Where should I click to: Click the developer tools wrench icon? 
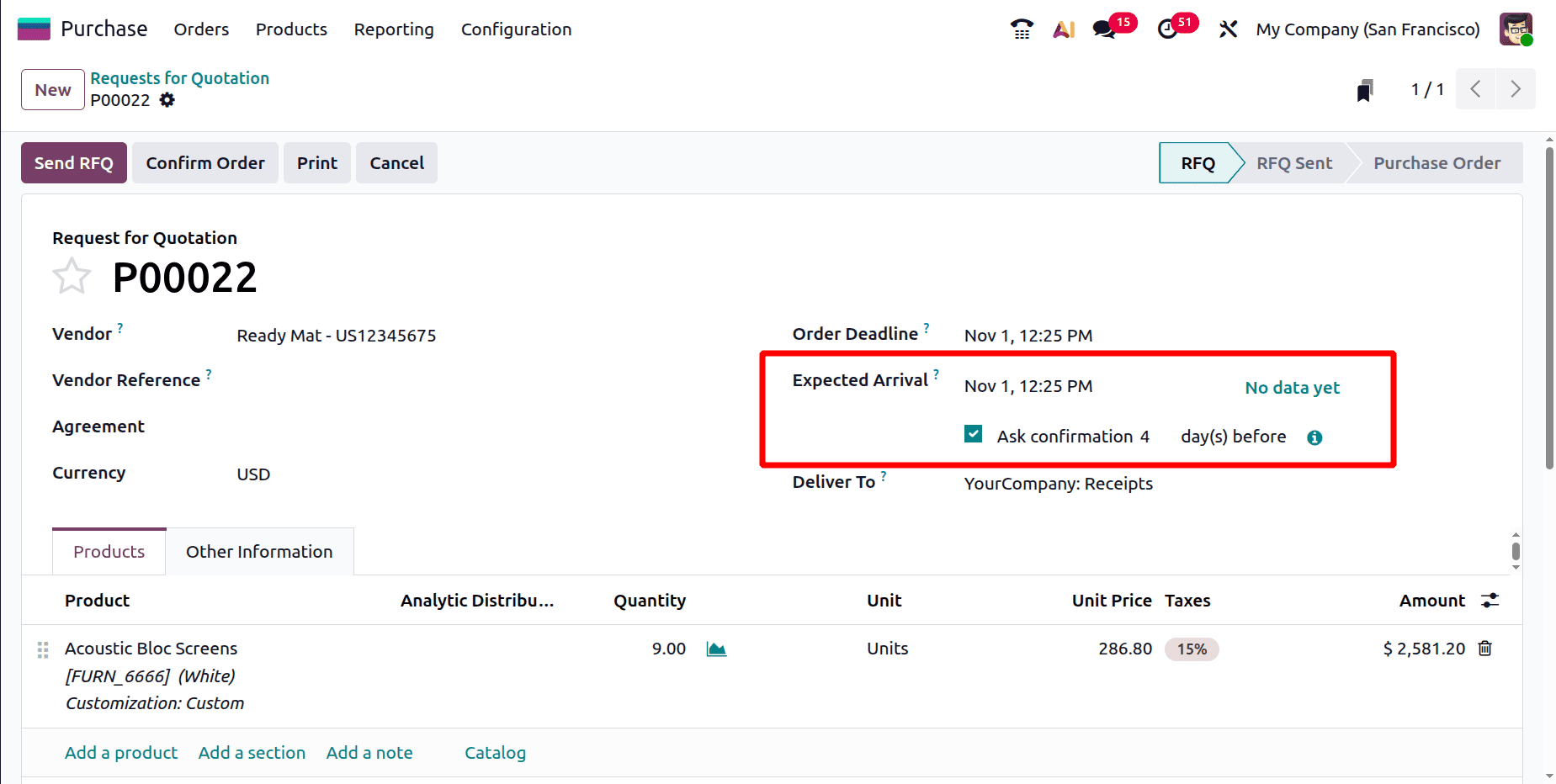[1228, 29]
